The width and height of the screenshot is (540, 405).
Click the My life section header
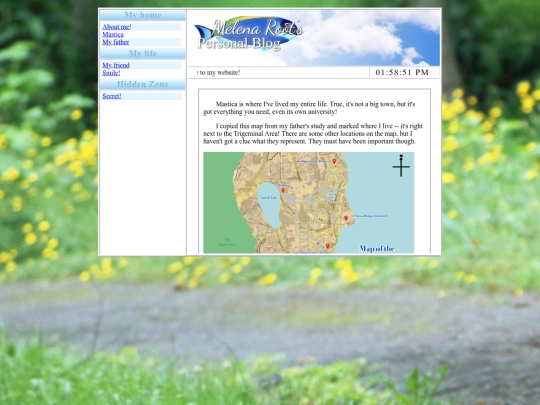tap(143, 53)
